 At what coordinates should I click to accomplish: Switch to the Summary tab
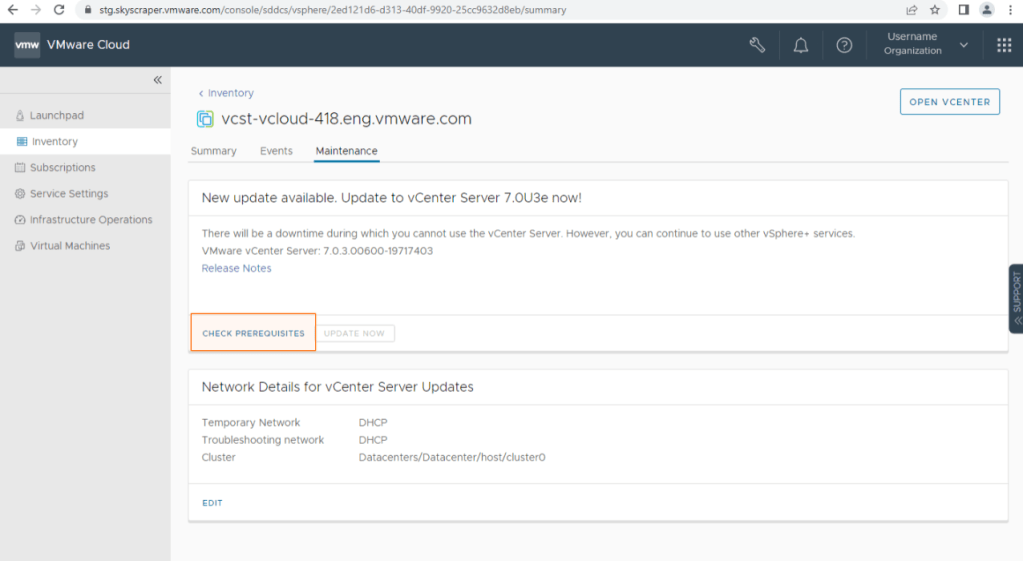(x=213, y=151)
